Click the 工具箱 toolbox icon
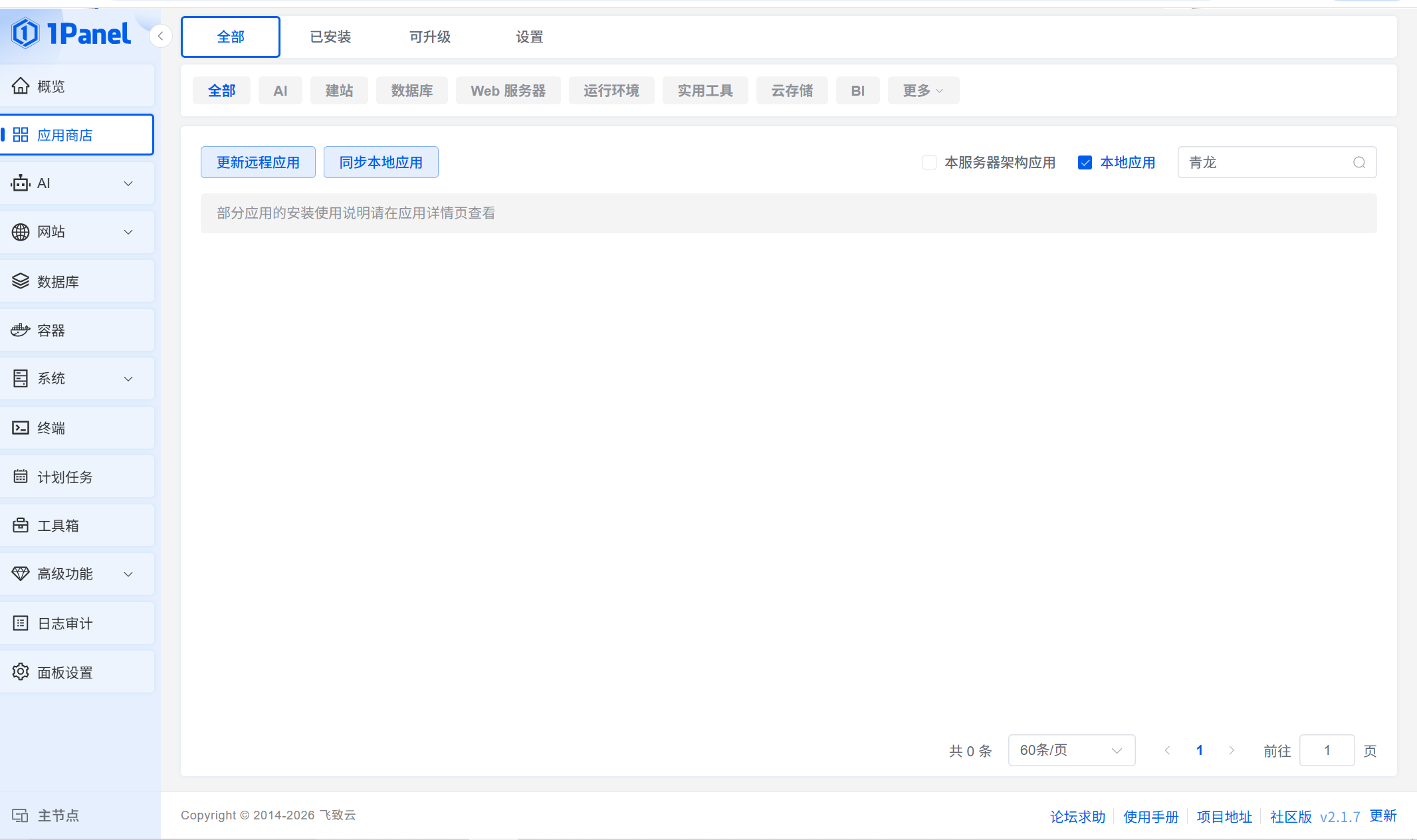The width and height of the screenshot is (1417, 840). (21, 526)
